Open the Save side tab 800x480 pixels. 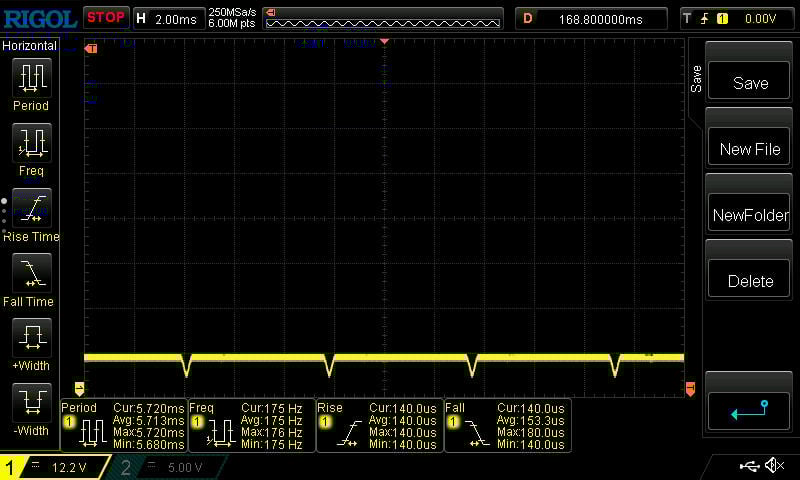click(696, 79)
